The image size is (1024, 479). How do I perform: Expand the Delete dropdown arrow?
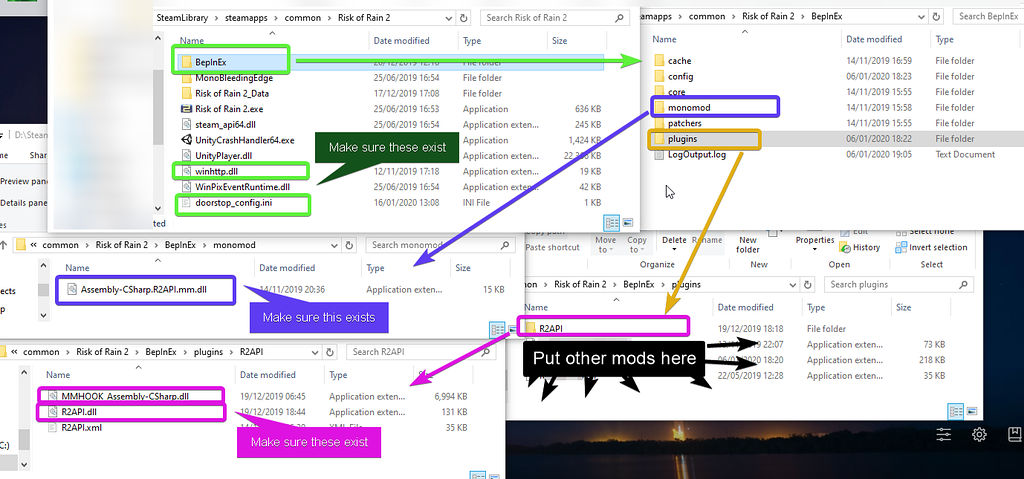(674, 250)
